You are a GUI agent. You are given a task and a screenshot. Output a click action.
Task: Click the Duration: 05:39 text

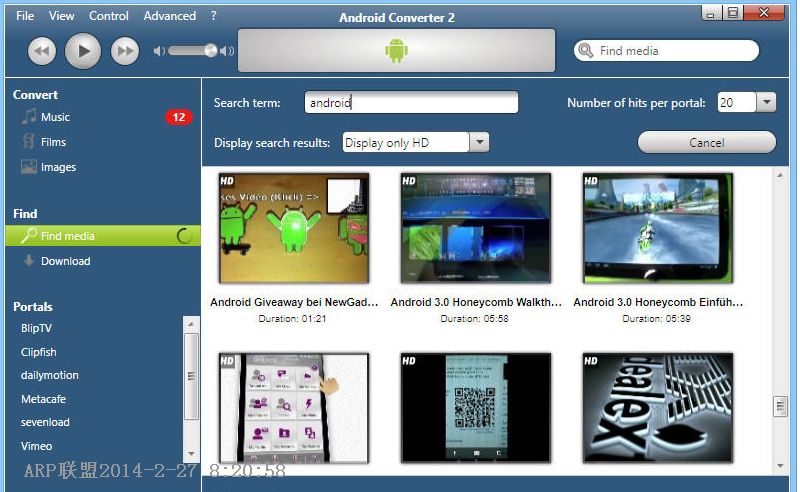click(656, 319)
